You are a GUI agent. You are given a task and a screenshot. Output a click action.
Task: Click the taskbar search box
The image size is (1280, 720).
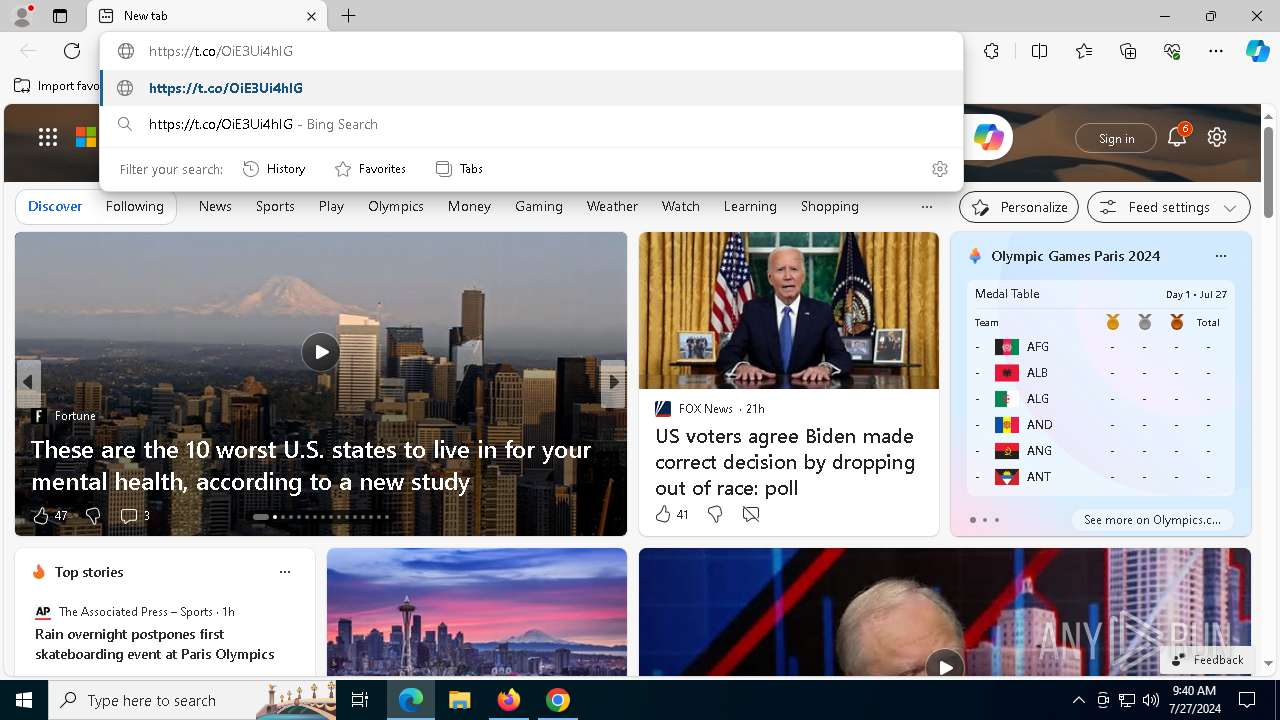click(192, 700)
